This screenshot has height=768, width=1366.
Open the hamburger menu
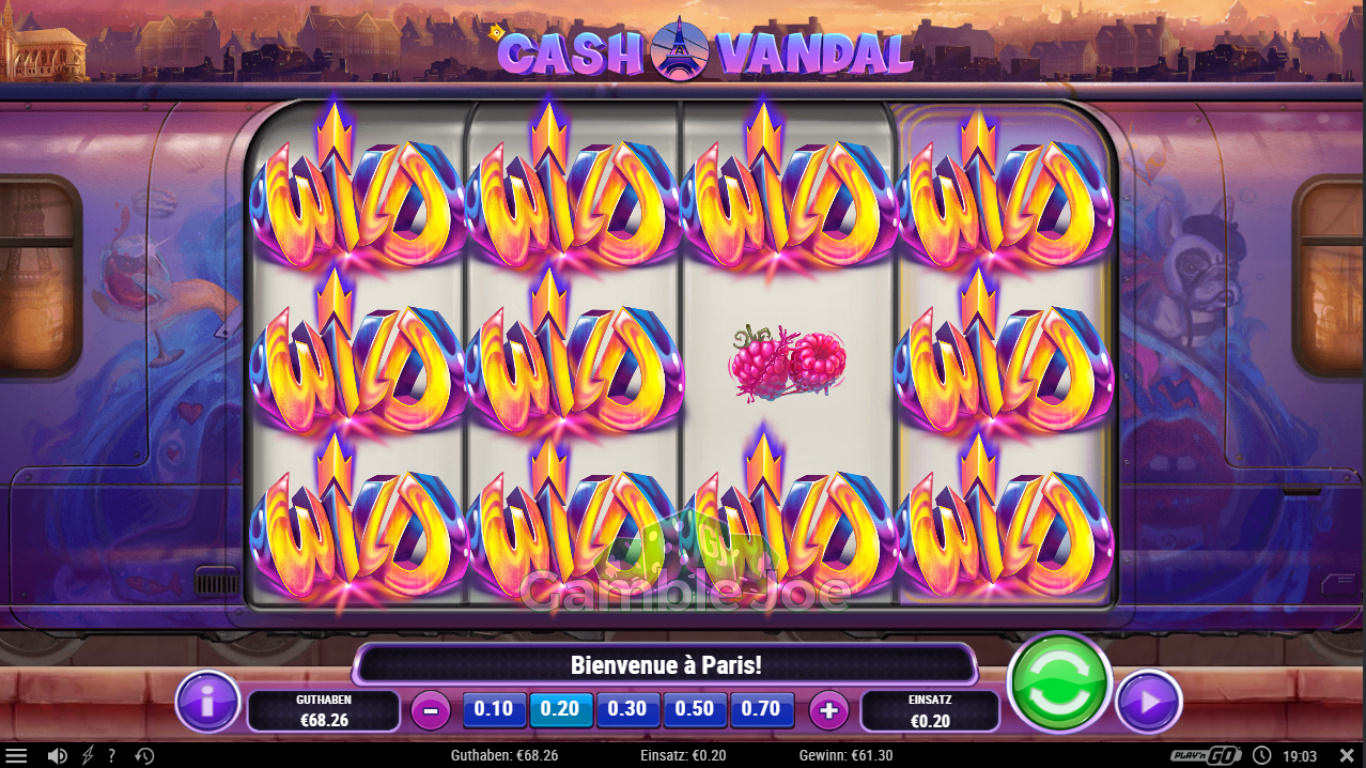tap(16, 756)
